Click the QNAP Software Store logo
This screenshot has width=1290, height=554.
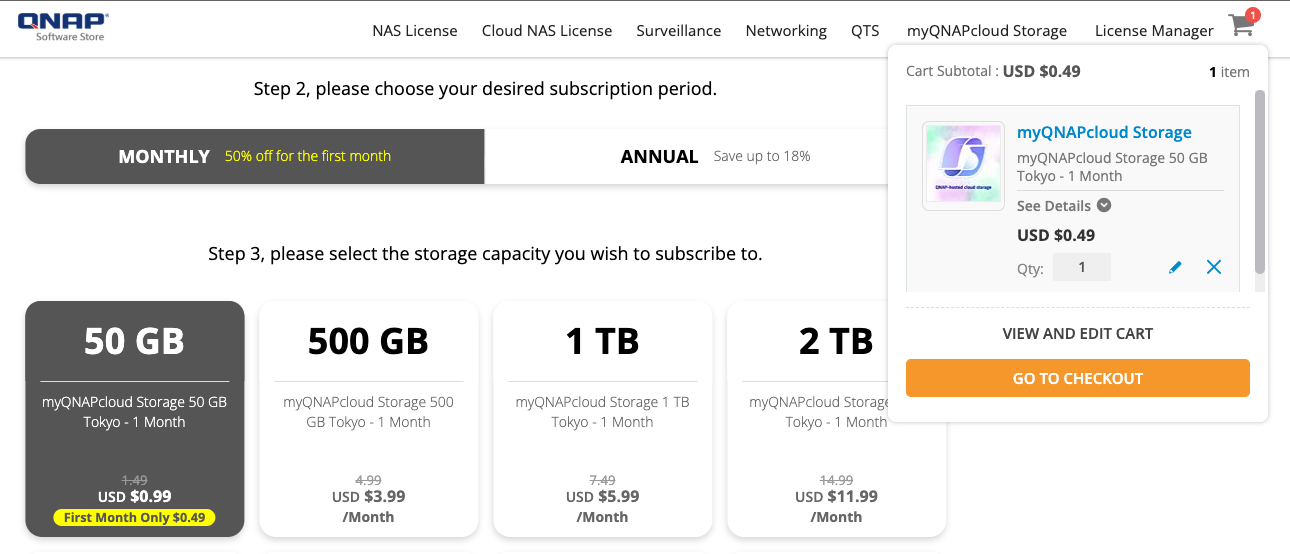point(63,27)
